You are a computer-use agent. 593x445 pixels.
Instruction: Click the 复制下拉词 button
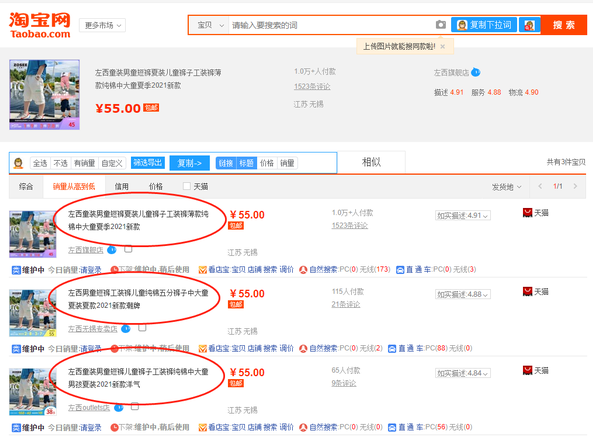484,25
